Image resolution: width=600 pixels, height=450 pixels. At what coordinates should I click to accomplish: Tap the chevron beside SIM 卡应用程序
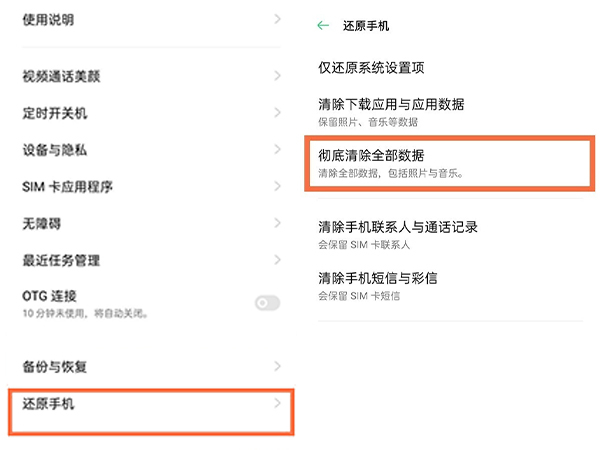pyautogui.click(x=277, y=187)
